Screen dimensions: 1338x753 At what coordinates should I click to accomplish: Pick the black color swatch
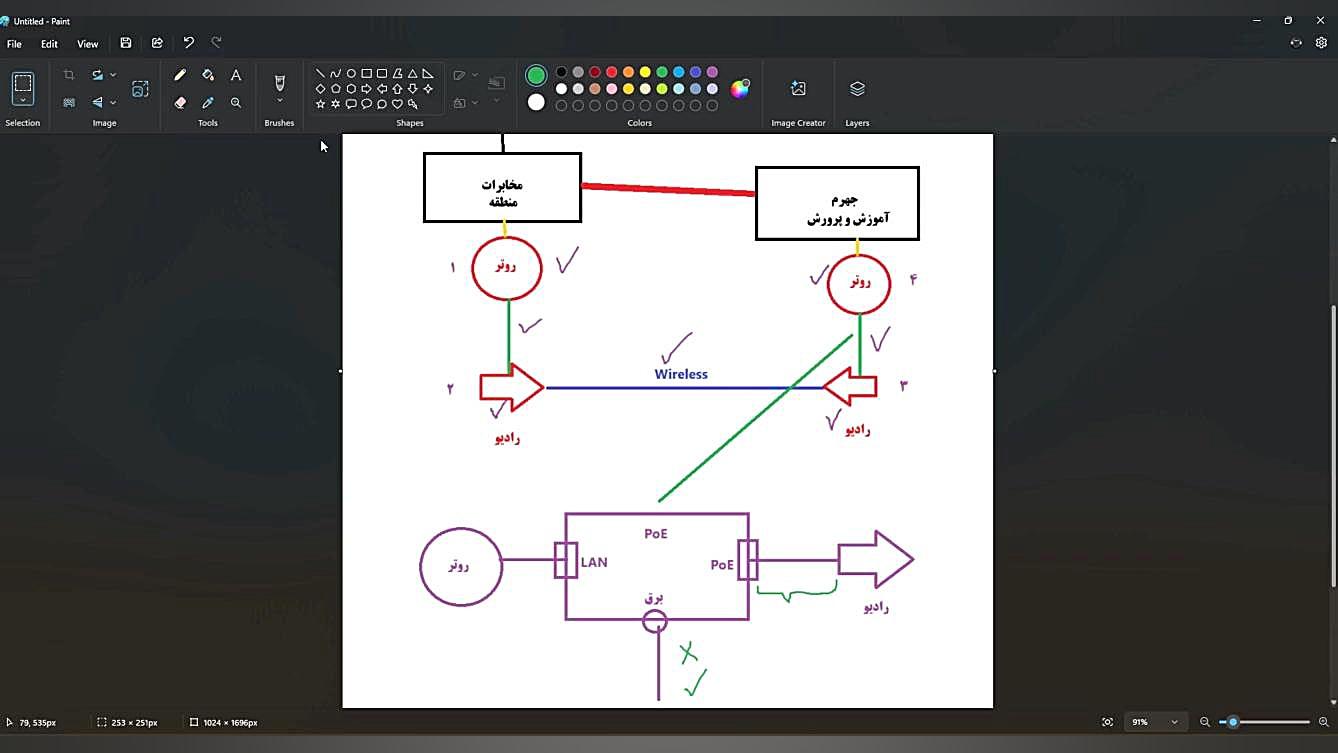coord(561,72)
